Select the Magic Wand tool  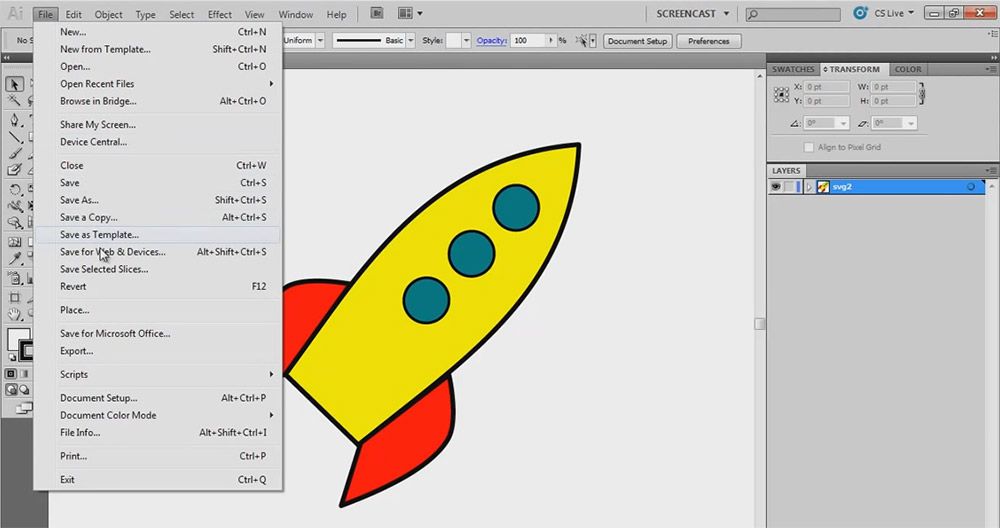15,101
